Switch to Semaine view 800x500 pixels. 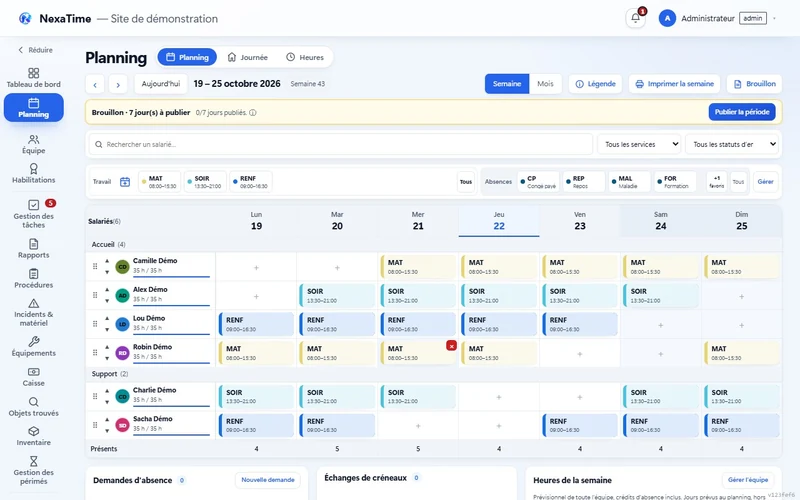pyautogui.click(x=507, y=84)
